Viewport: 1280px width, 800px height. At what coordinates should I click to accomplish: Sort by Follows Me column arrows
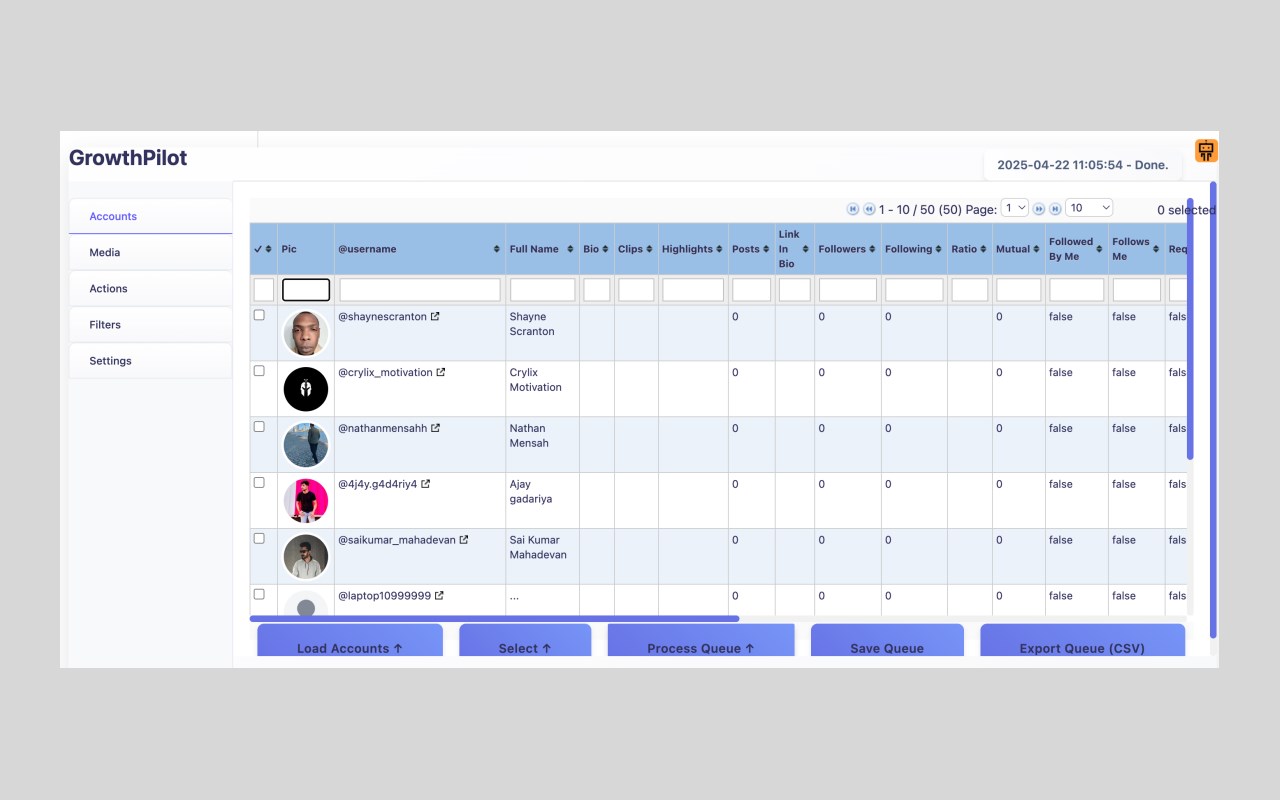click(1156, 249)
